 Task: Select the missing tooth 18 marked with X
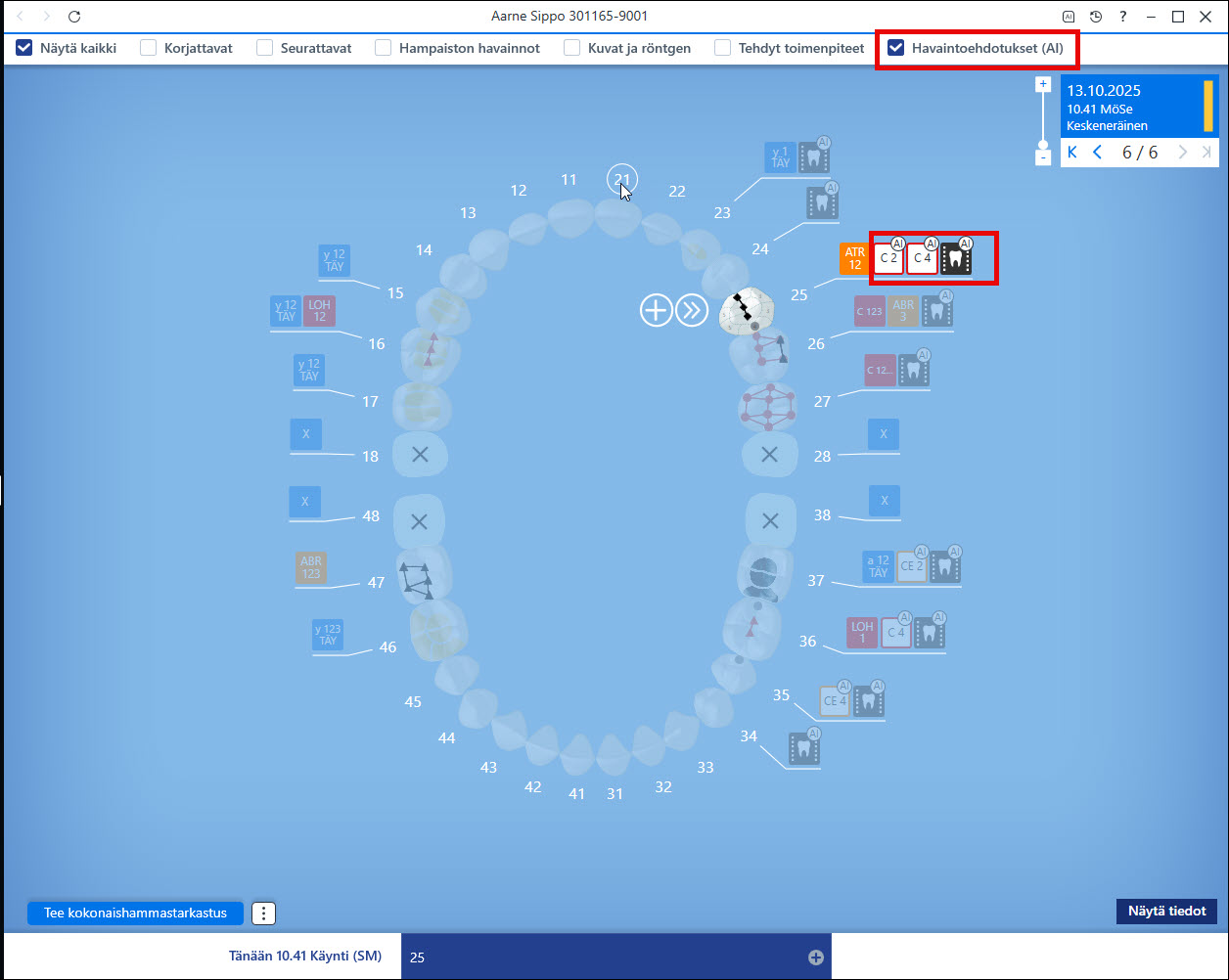tap(420, 454)
